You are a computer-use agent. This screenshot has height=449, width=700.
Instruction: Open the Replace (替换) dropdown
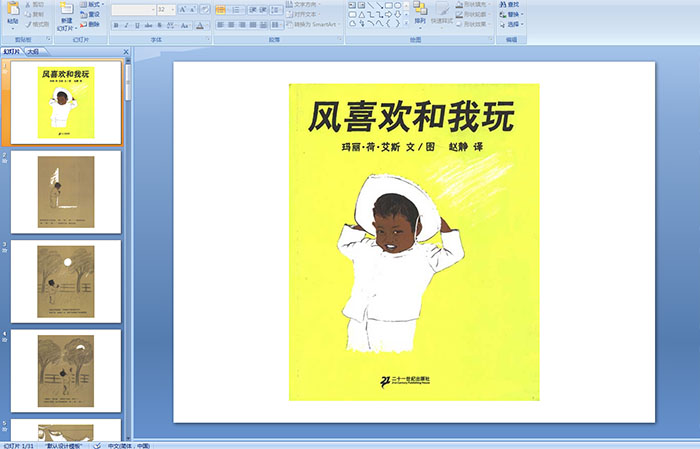(512, 14)
